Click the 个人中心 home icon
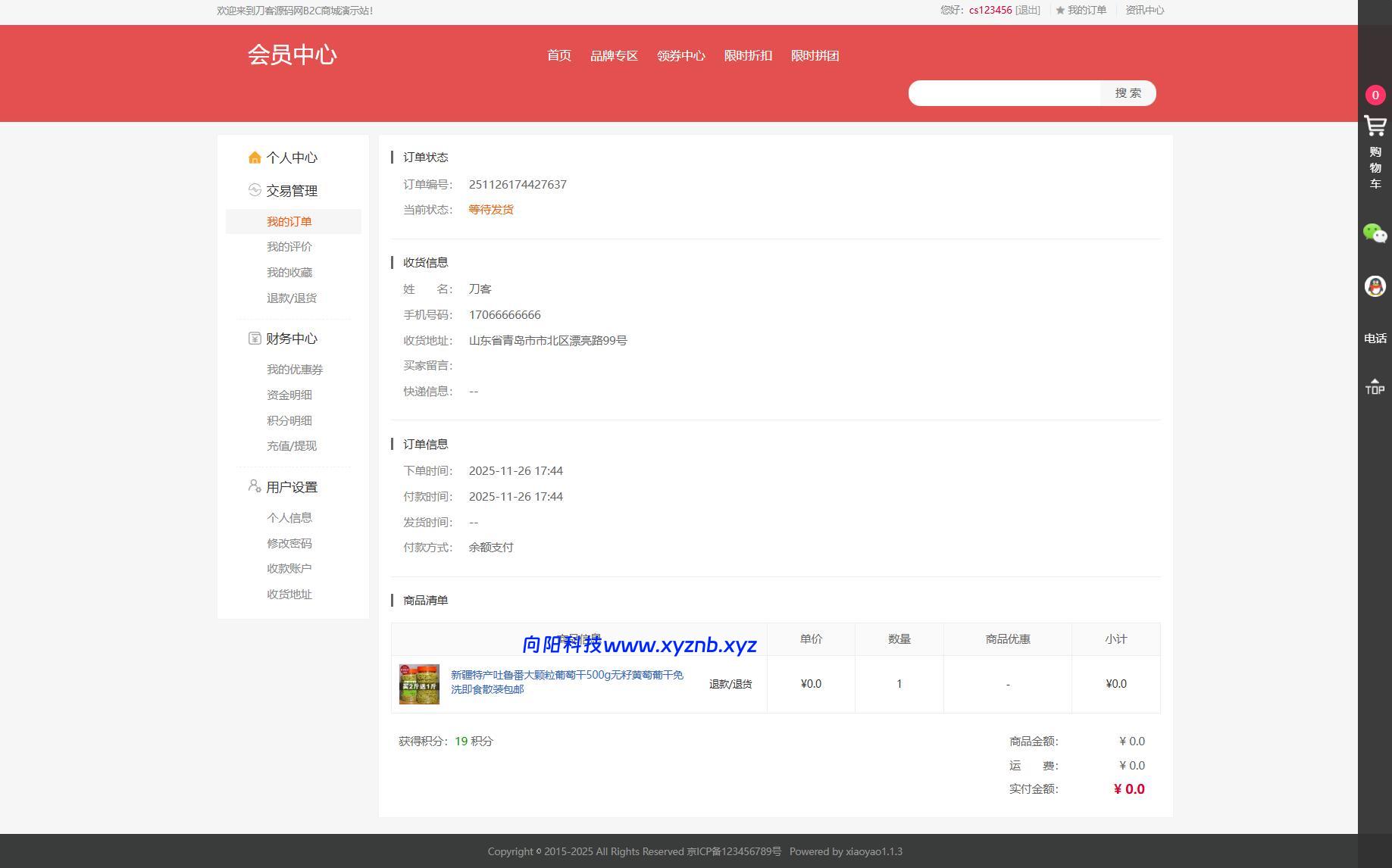Screen dimensions: 1392x868 point(254,158)
